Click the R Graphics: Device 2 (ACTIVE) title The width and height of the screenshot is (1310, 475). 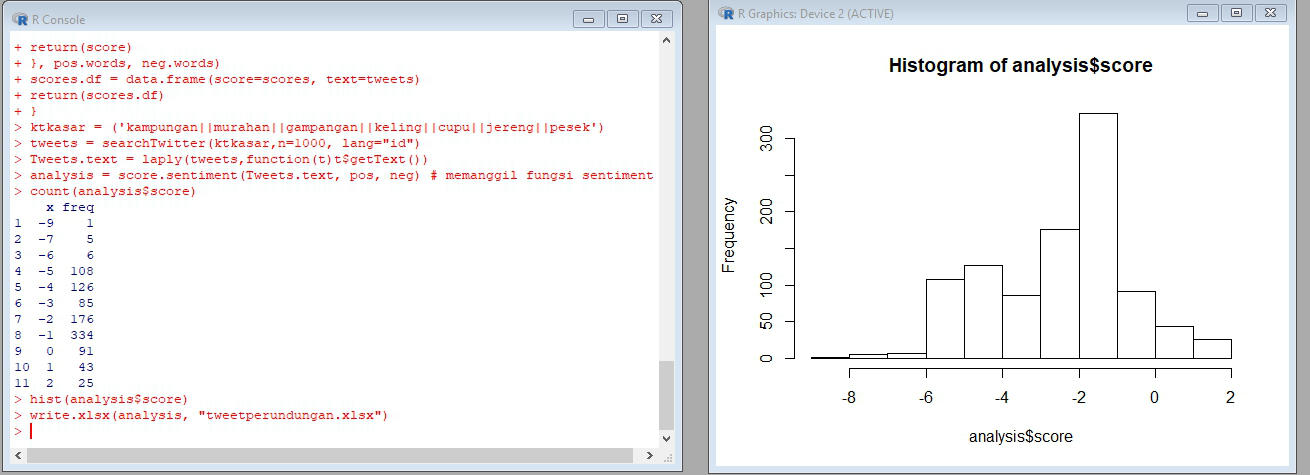(815, 14)
